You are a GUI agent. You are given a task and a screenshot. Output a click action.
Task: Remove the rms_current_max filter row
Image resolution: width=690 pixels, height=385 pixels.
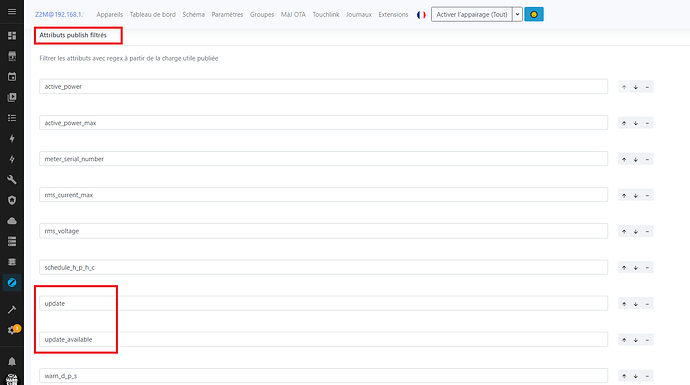pos(647,195)
